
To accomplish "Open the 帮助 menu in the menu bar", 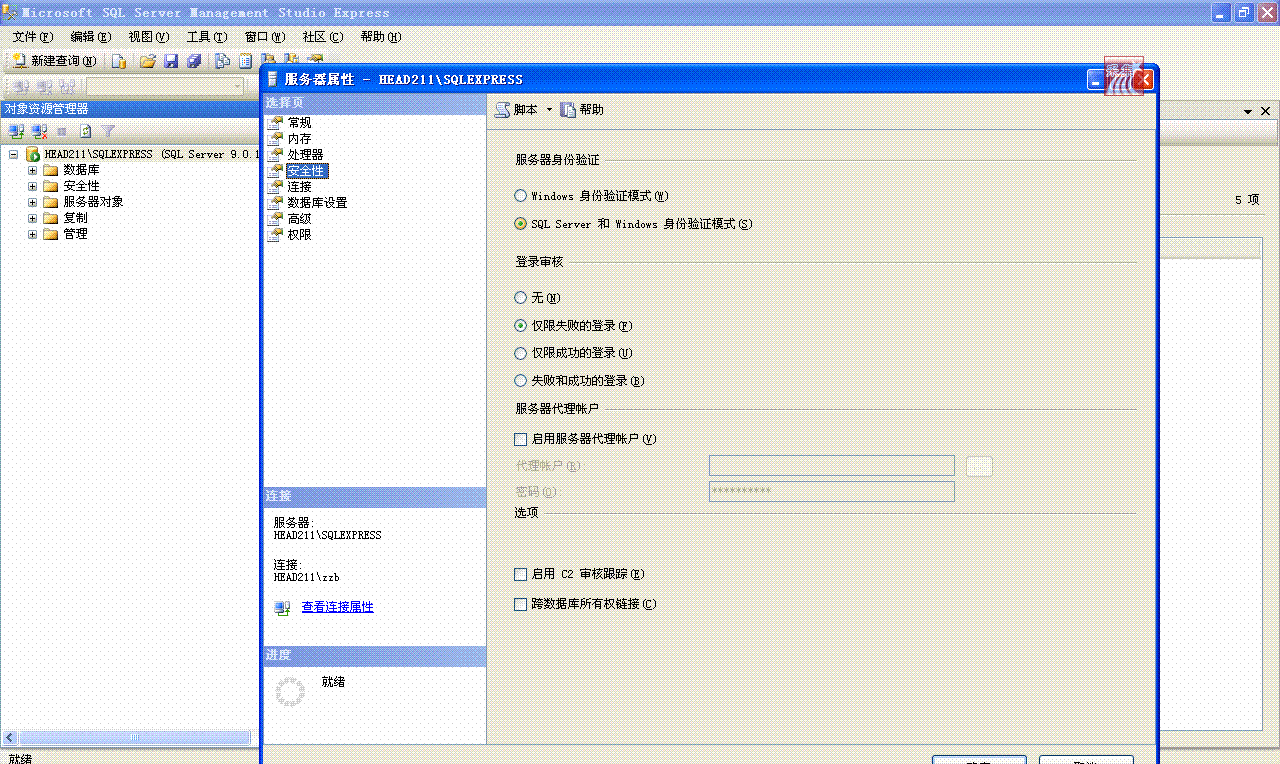I will point(381,37).
